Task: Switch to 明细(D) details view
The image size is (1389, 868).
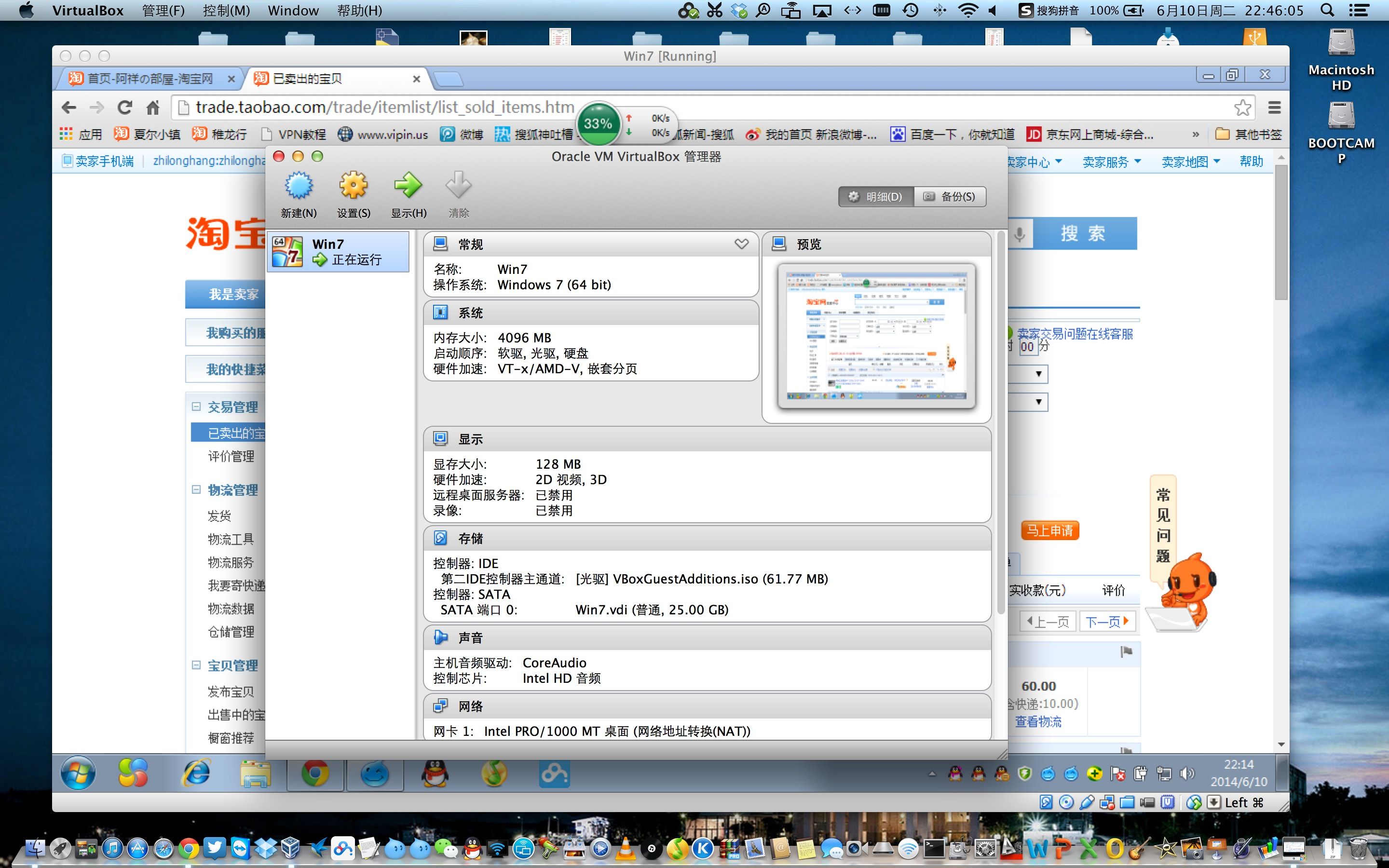Action: pos(876,197)
